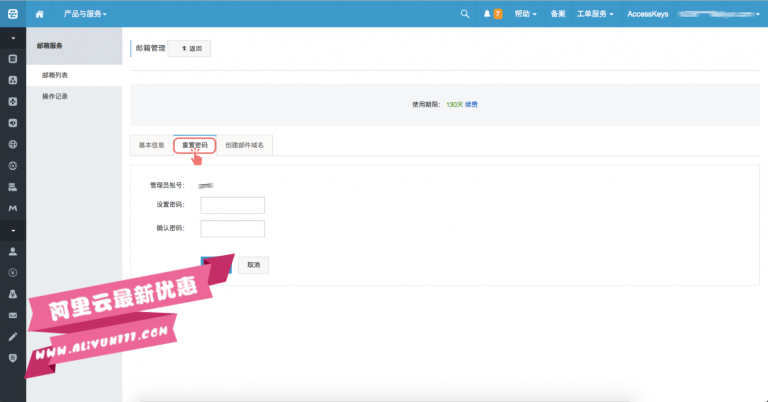Click the stacked servers icon in sidebar
Screen dimensions: 768x402
(x=13, y=187)
